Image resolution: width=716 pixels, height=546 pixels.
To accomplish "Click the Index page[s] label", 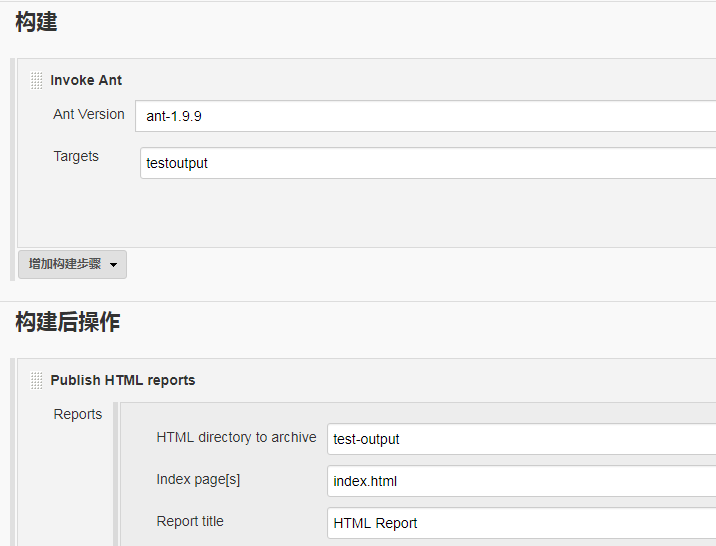I will click(x=198, y=479).
